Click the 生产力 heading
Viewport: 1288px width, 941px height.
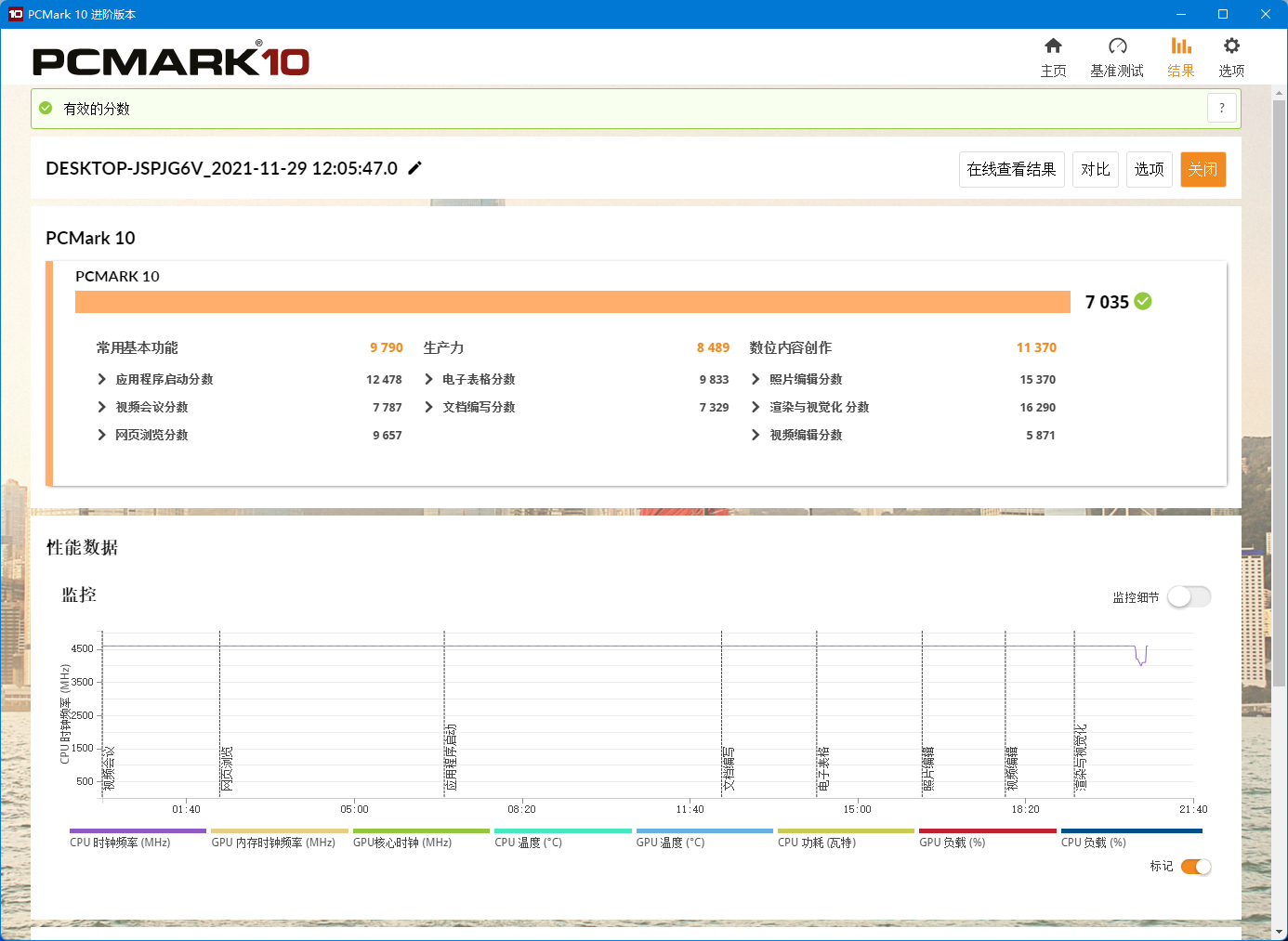click(443, 347)
